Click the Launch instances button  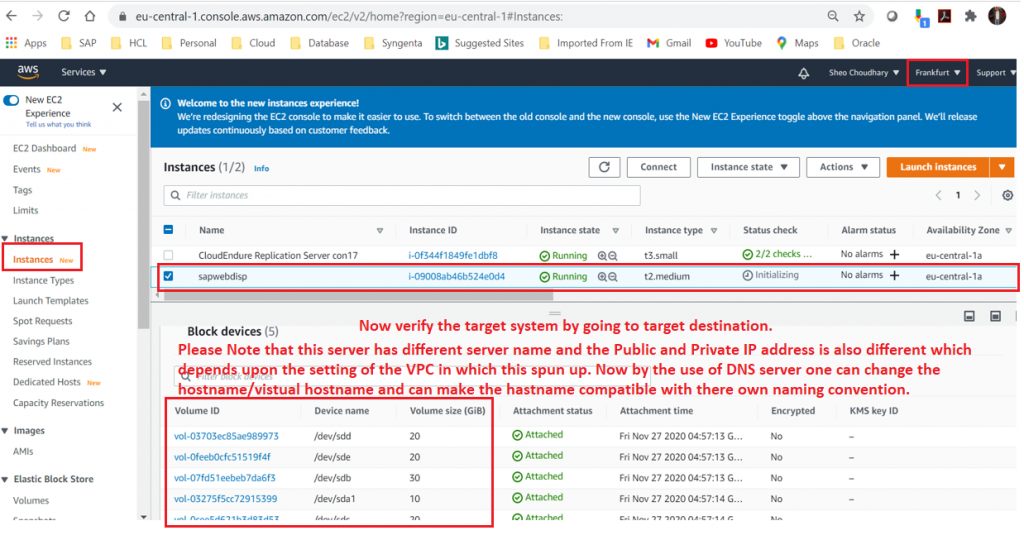(938, 167)
